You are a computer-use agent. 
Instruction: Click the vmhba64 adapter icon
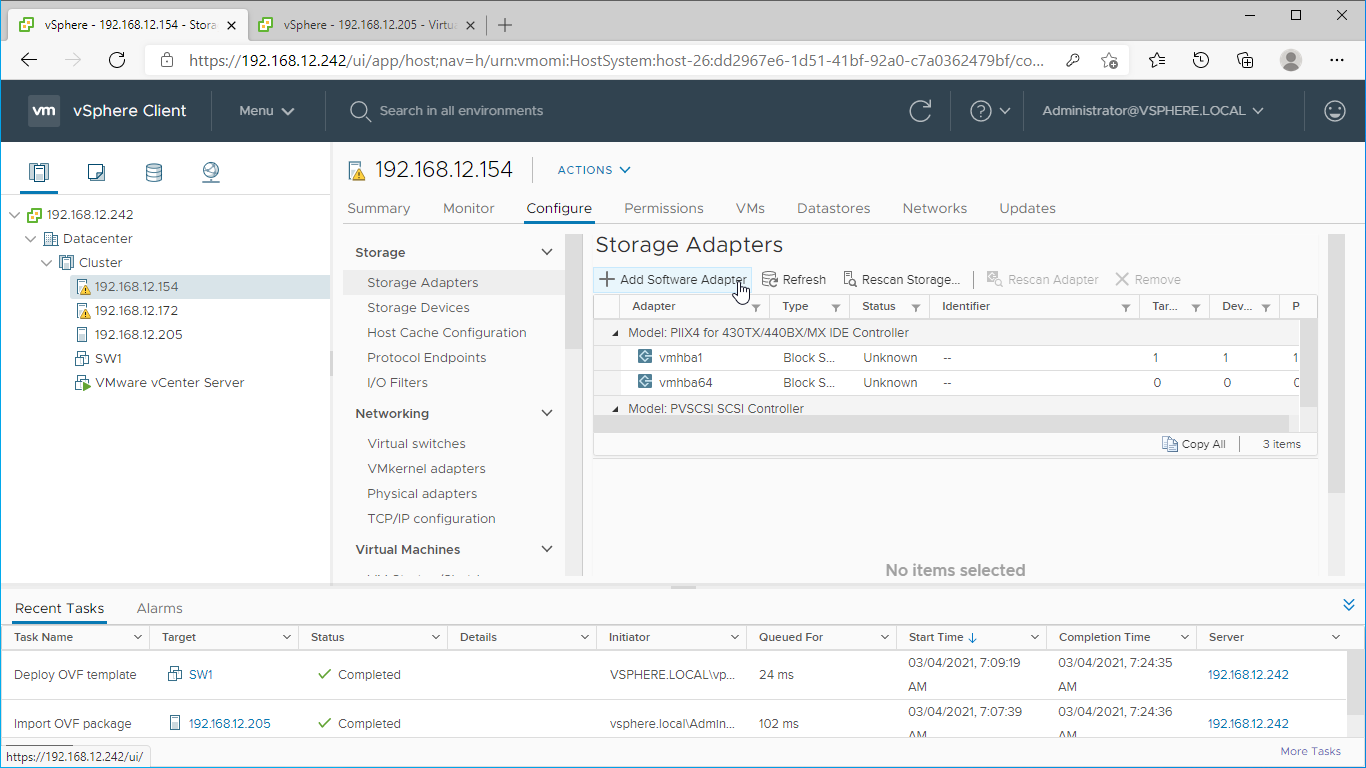pos(645,382)
